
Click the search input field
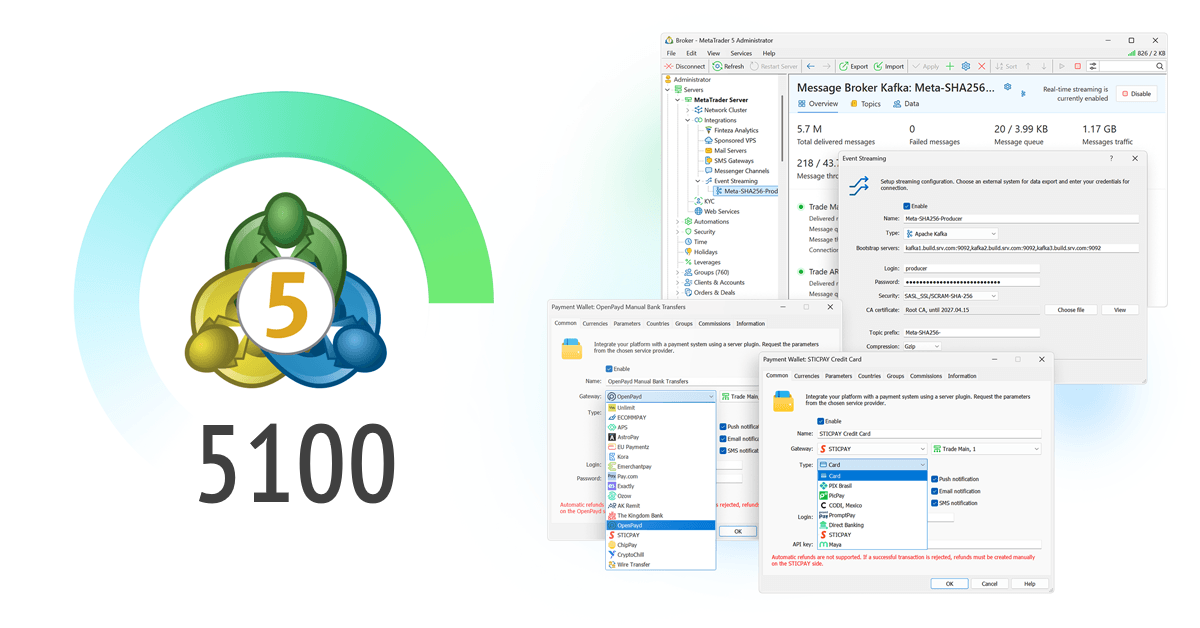pyautogui.click(x=1128, y=66)
